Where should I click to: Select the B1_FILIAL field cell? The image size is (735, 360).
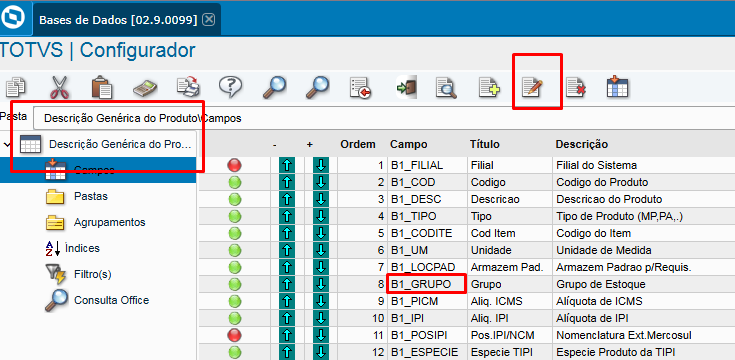pyautogui.click(x=428, y=165)
